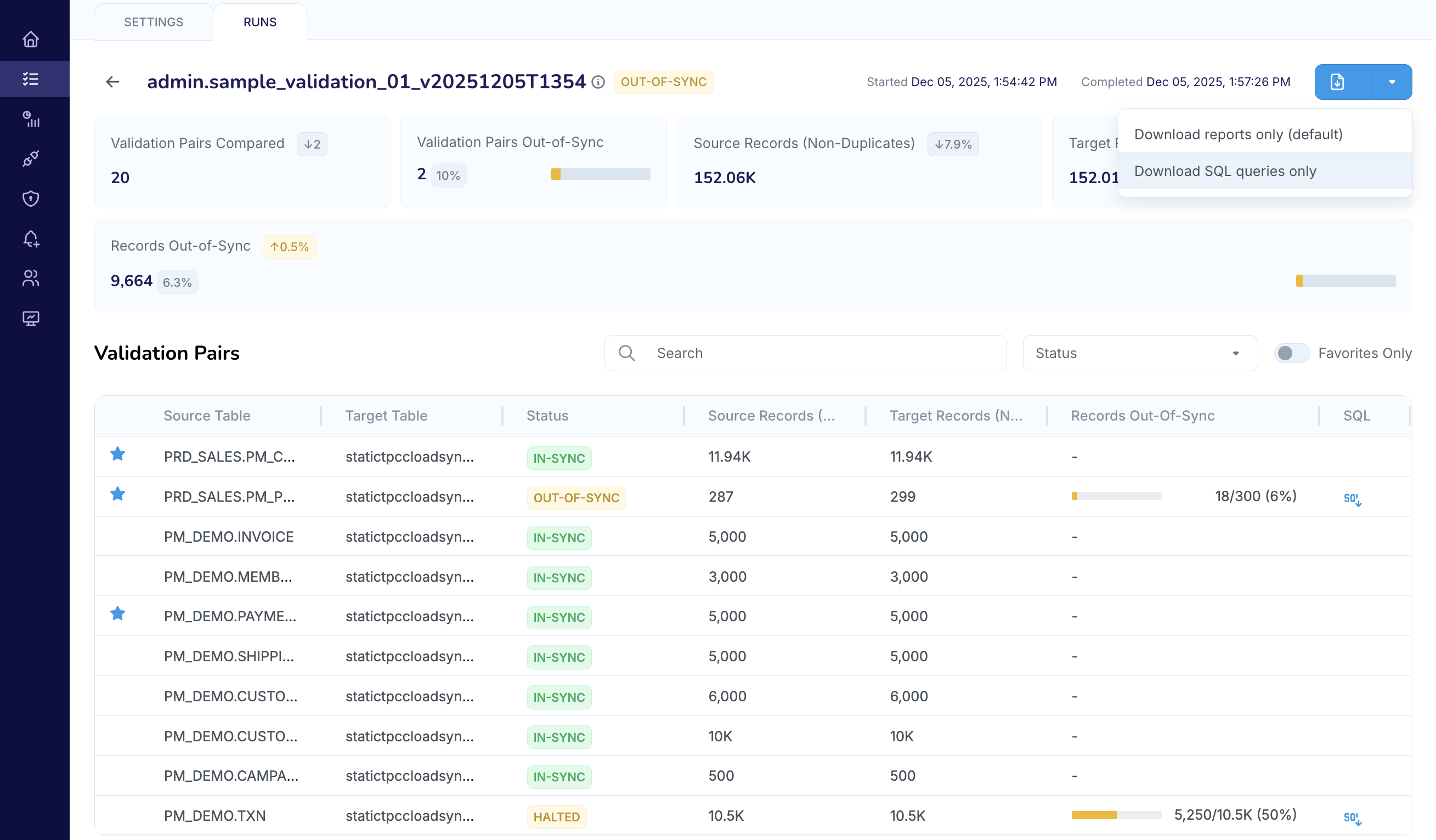Enable the Favorites Only toggle
This screenshot has width=1436, height=840.
(x=1291, y=353)
